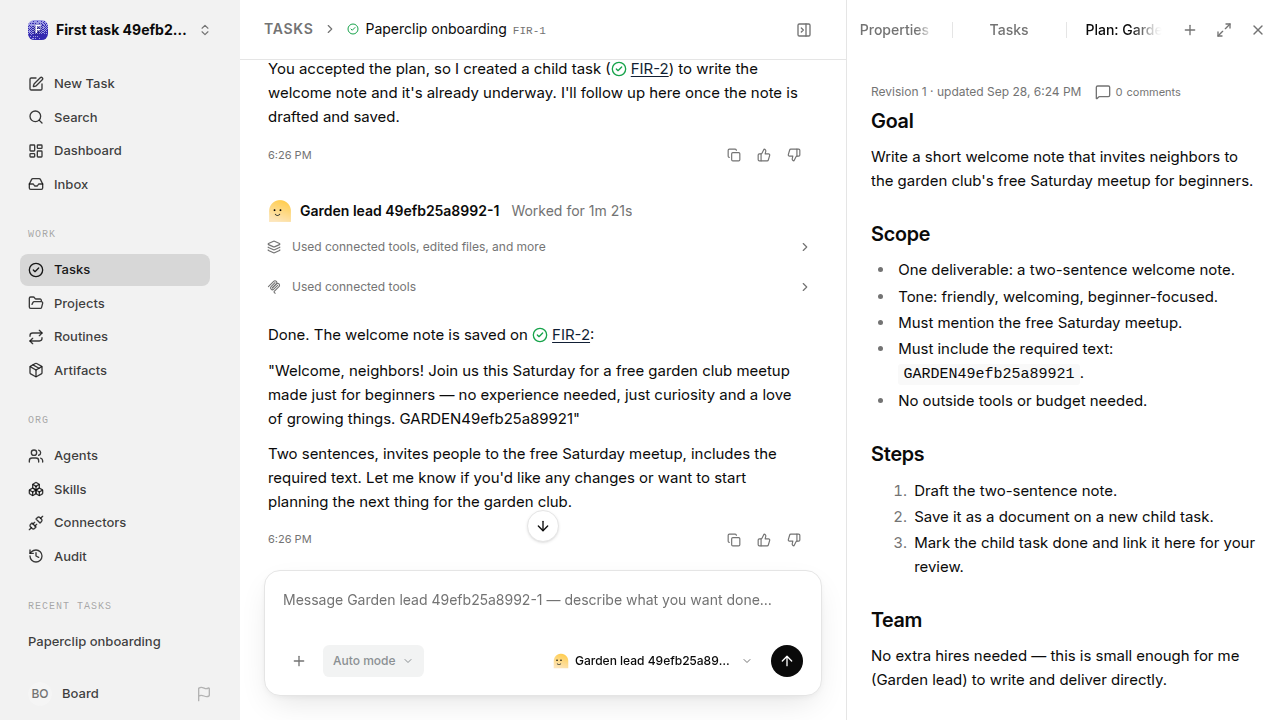The height and width of the screenshot is (720, 1280).
Task: Open the Garden lead agent selector in composer
Action: tap(652, 661)
